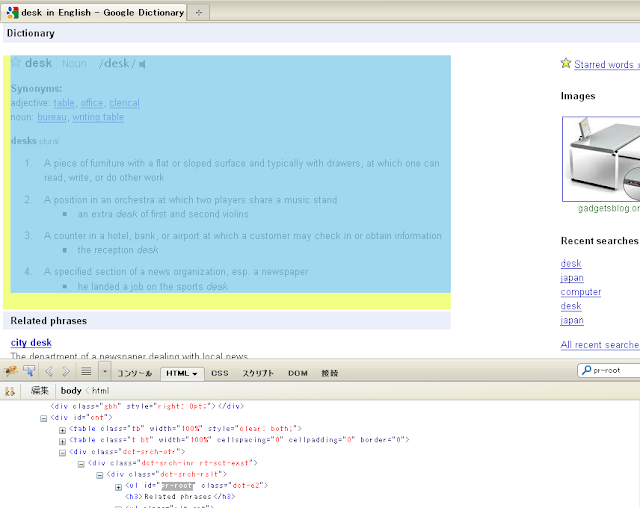The height and width of the screenshot is (508, 640).
Task: Click search magnifier icon in Firebug
Action: (586, 370)
